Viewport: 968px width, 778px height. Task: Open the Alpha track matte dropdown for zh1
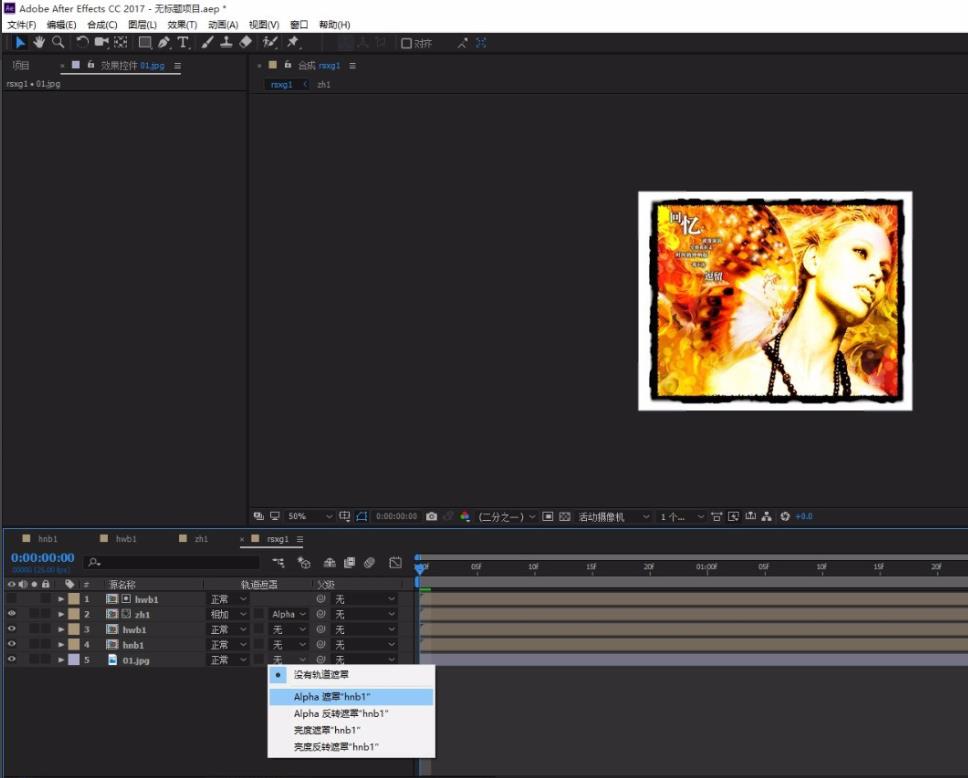288,614
